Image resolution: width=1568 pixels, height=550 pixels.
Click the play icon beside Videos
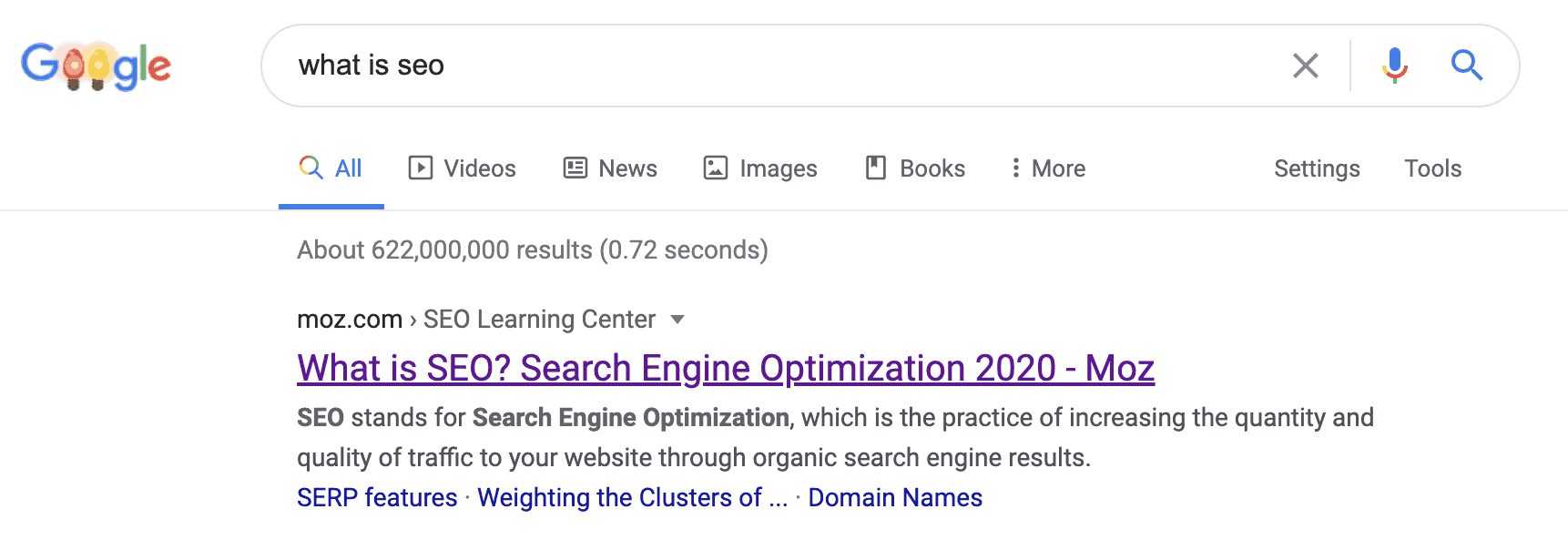coord(421,168)
